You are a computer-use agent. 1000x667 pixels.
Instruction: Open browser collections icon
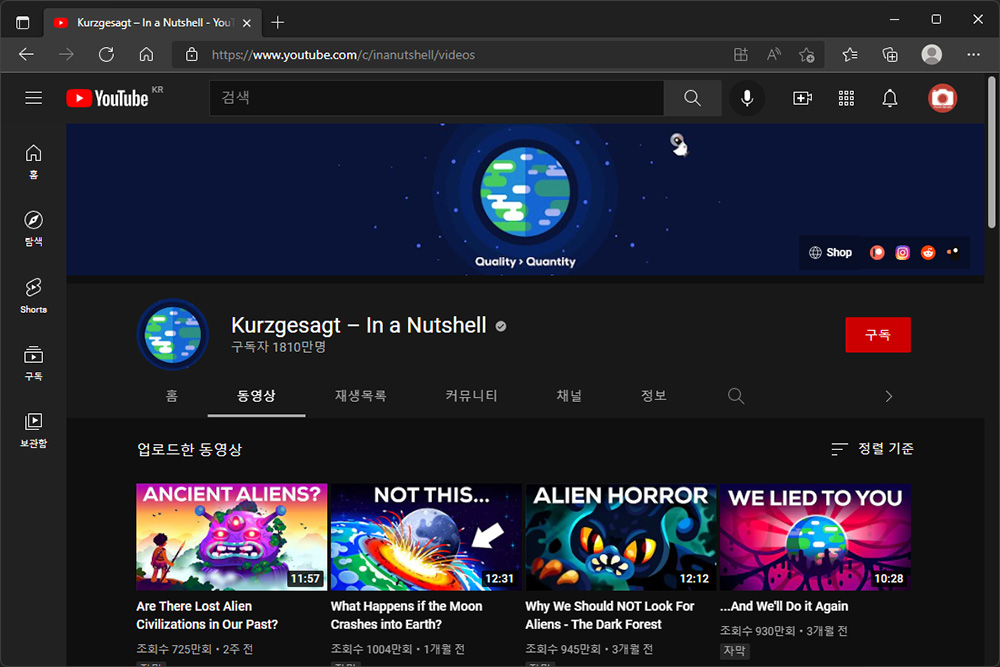pos(890,55)
